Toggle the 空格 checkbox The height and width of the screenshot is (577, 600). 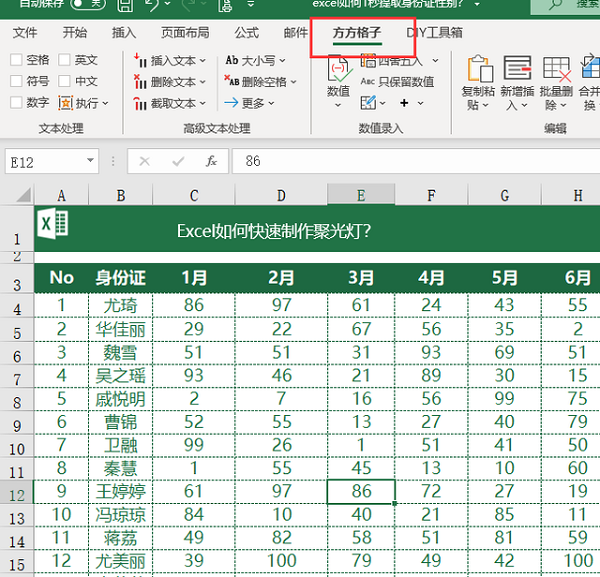point(16,60)
